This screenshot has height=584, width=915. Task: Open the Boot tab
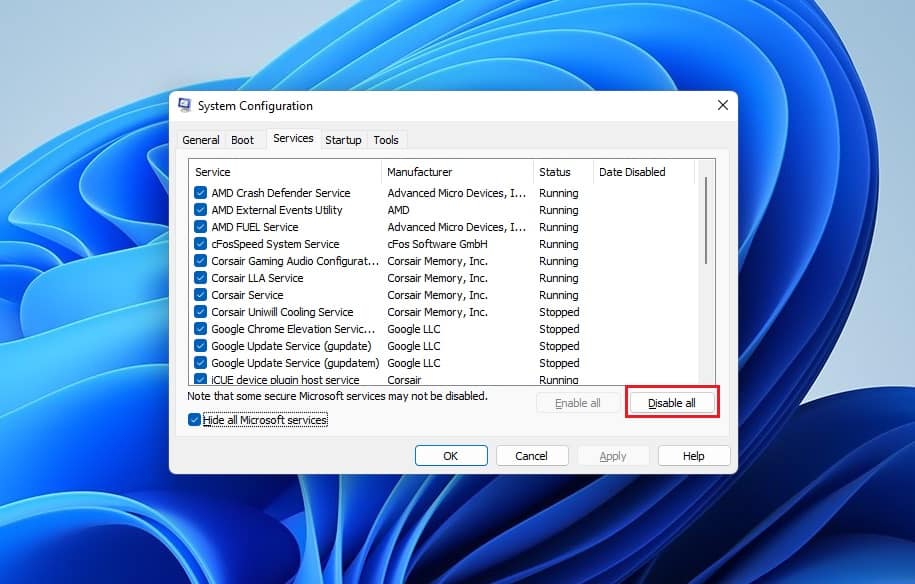click(242, 140)
